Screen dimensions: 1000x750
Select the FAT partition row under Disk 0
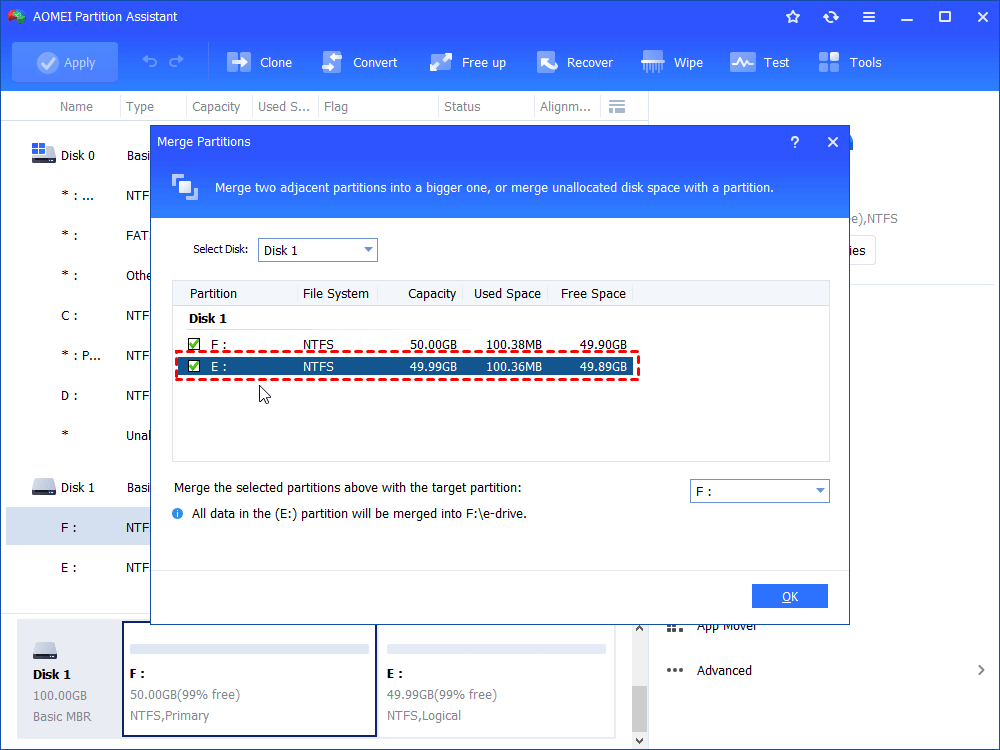78,235
